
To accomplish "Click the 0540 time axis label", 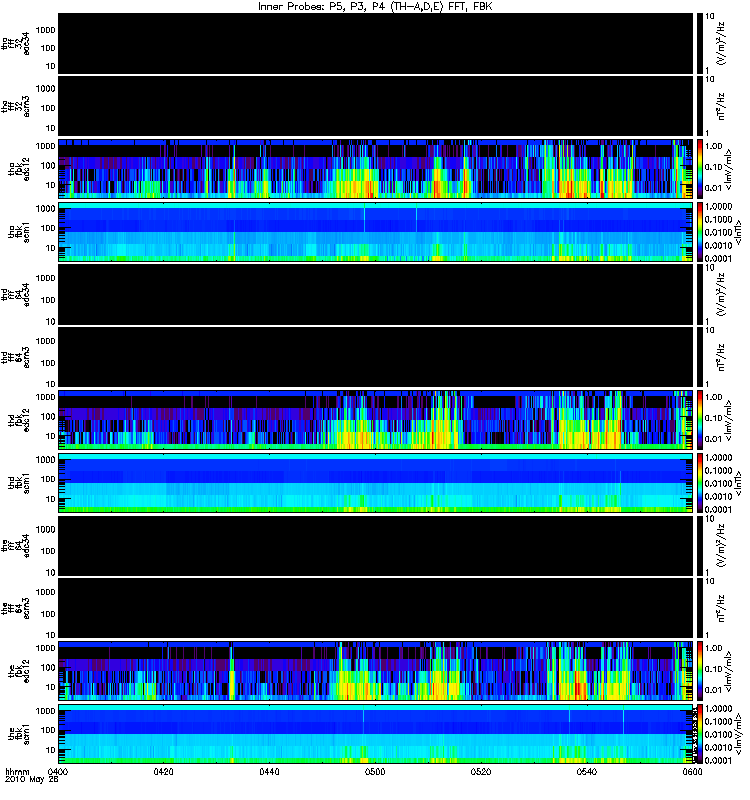I will pyautogui.click(x=587, y=771).
